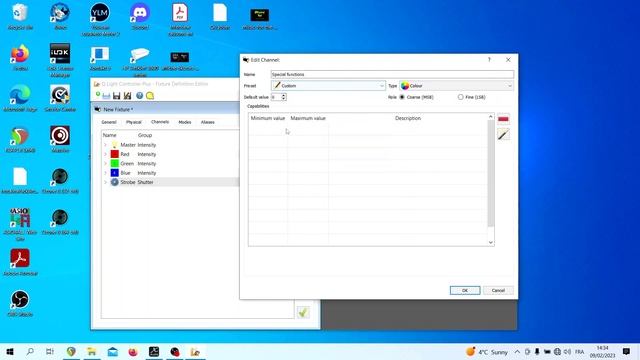
Task: Select the Green channel colour swatch
Action: pyautogui.click(x=115, y=164)
